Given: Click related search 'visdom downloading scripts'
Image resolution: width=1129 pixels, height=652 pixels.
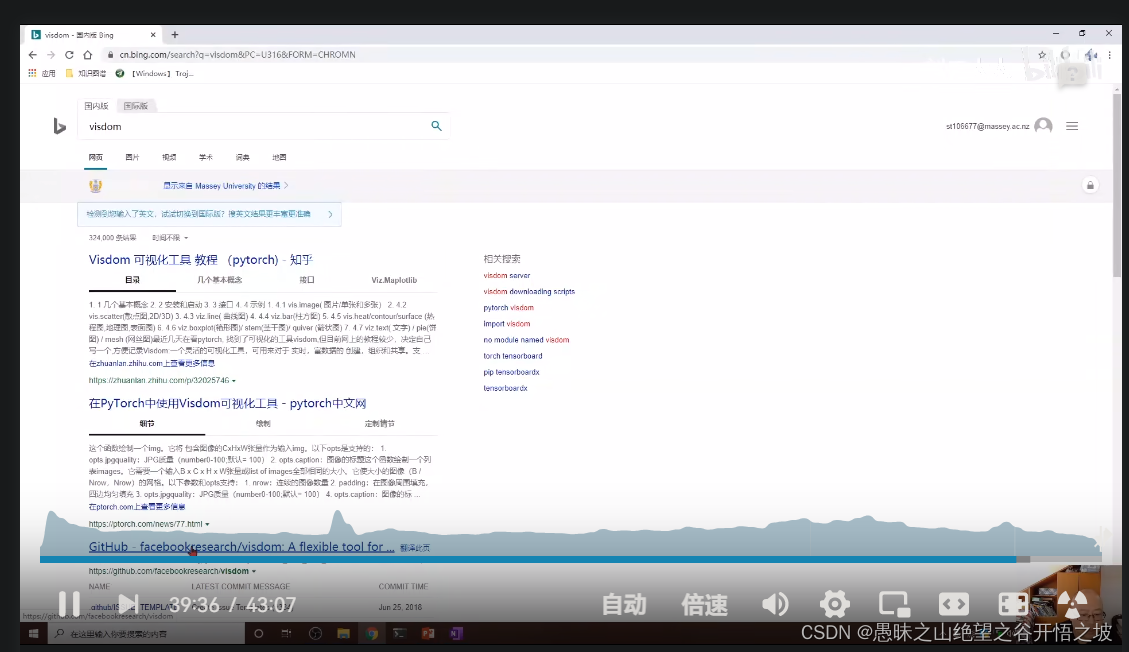Looking at the screenshot, I should pos(529,291).
